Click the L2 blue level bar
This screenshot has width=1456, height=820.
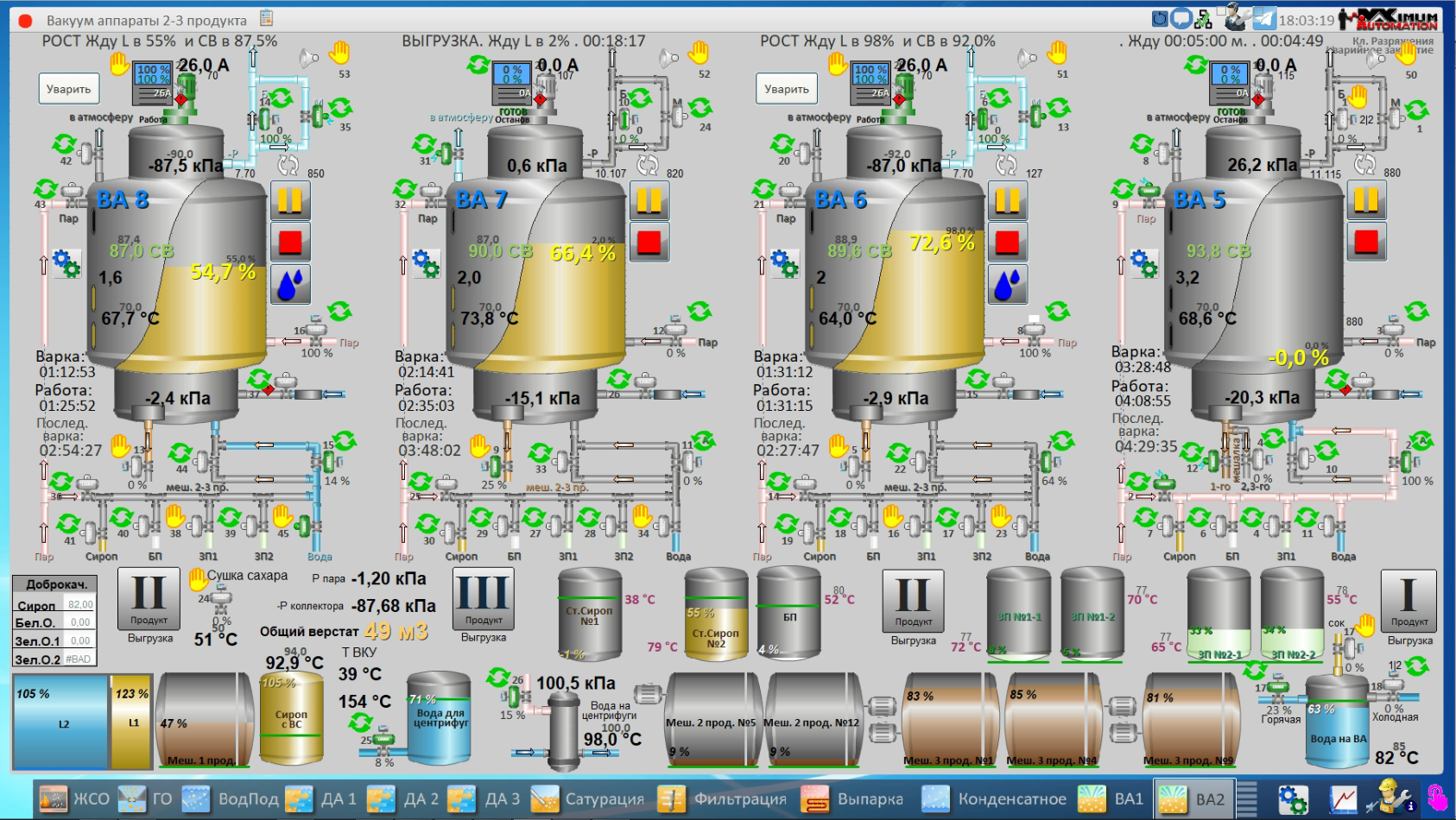(x=60, y=722)
